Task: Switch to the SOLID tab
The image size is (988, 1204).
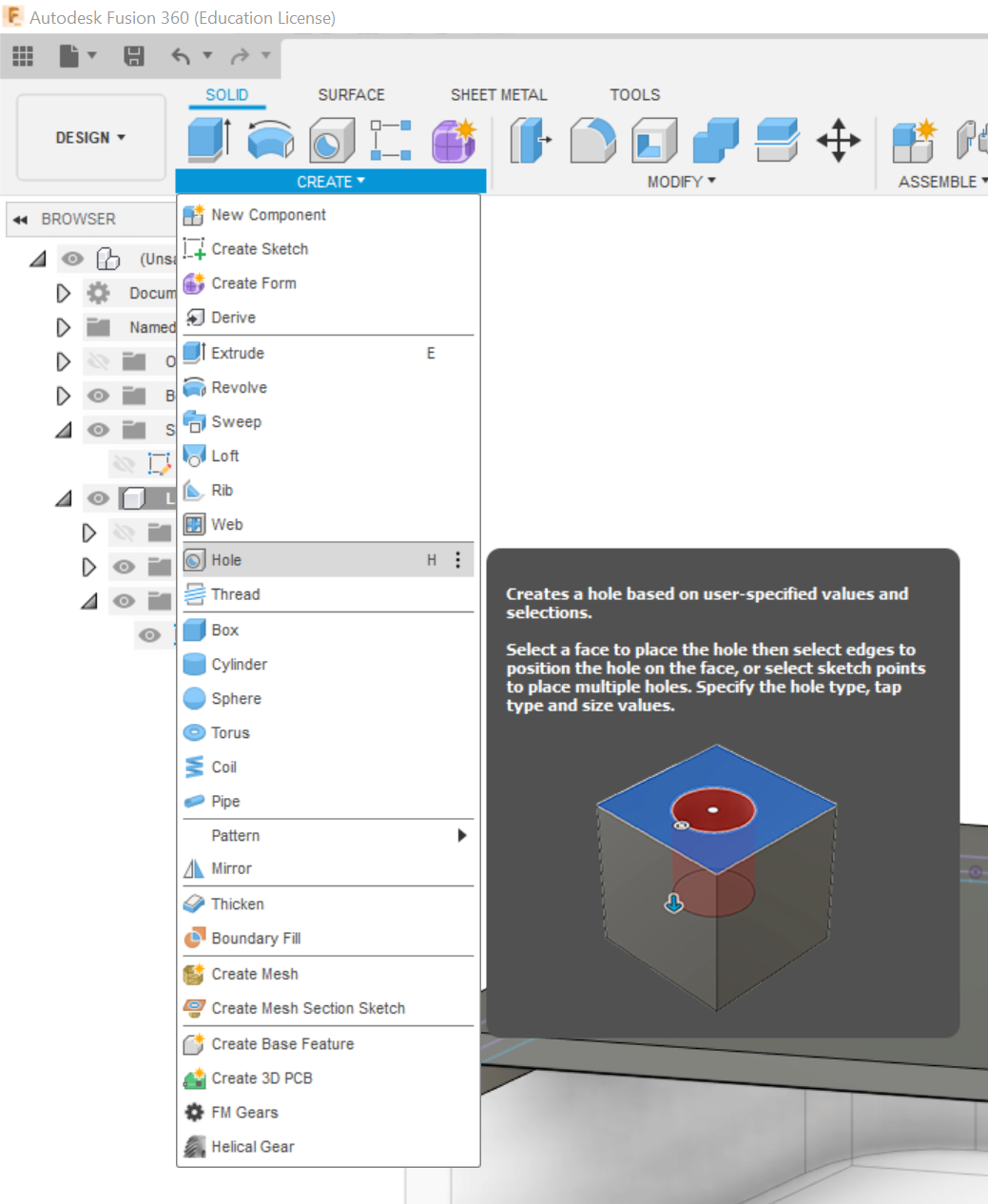Action: click(x=226, y=95)
